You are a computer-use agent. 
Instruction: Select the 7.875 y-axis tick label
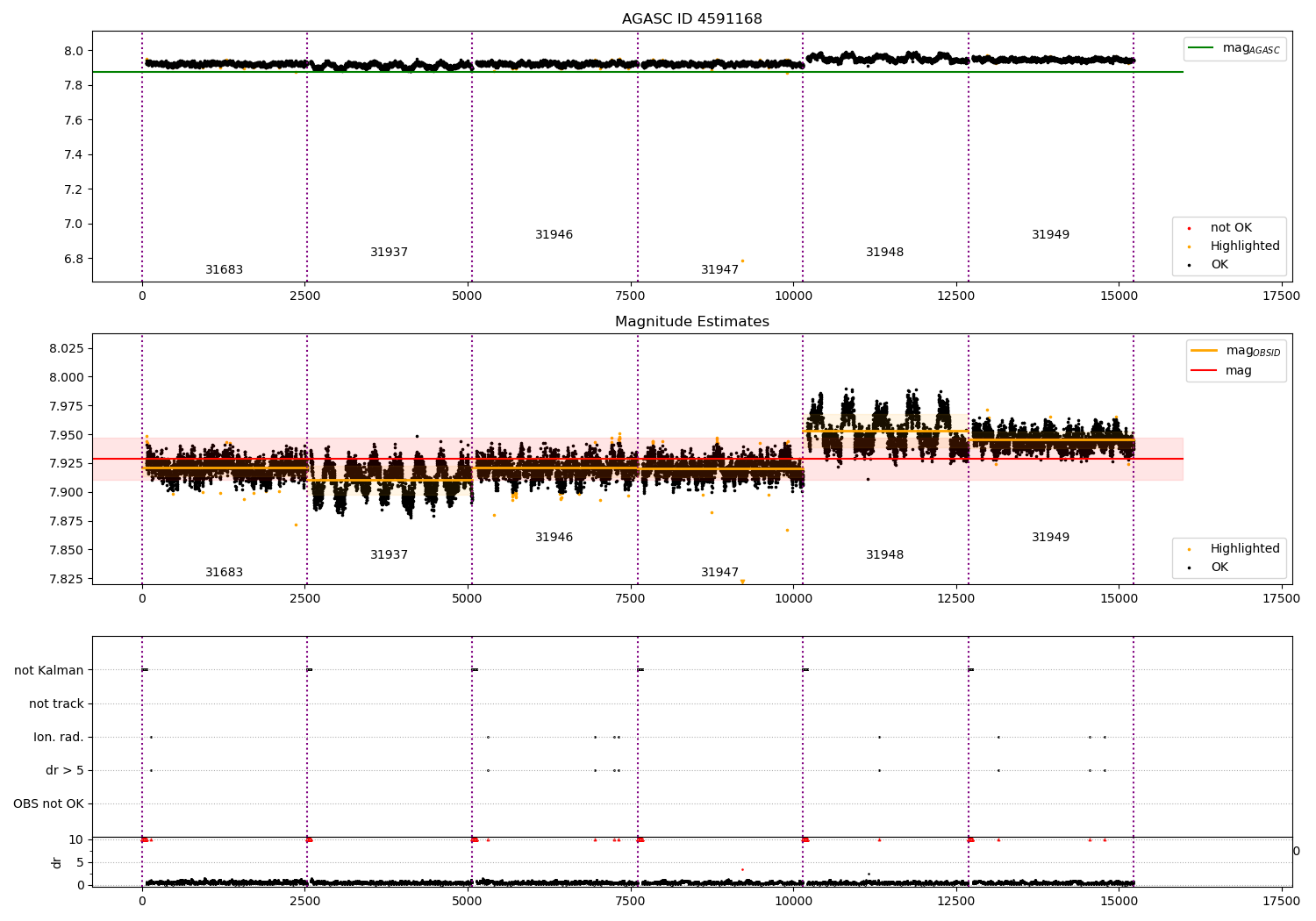[x=67, y=522]
